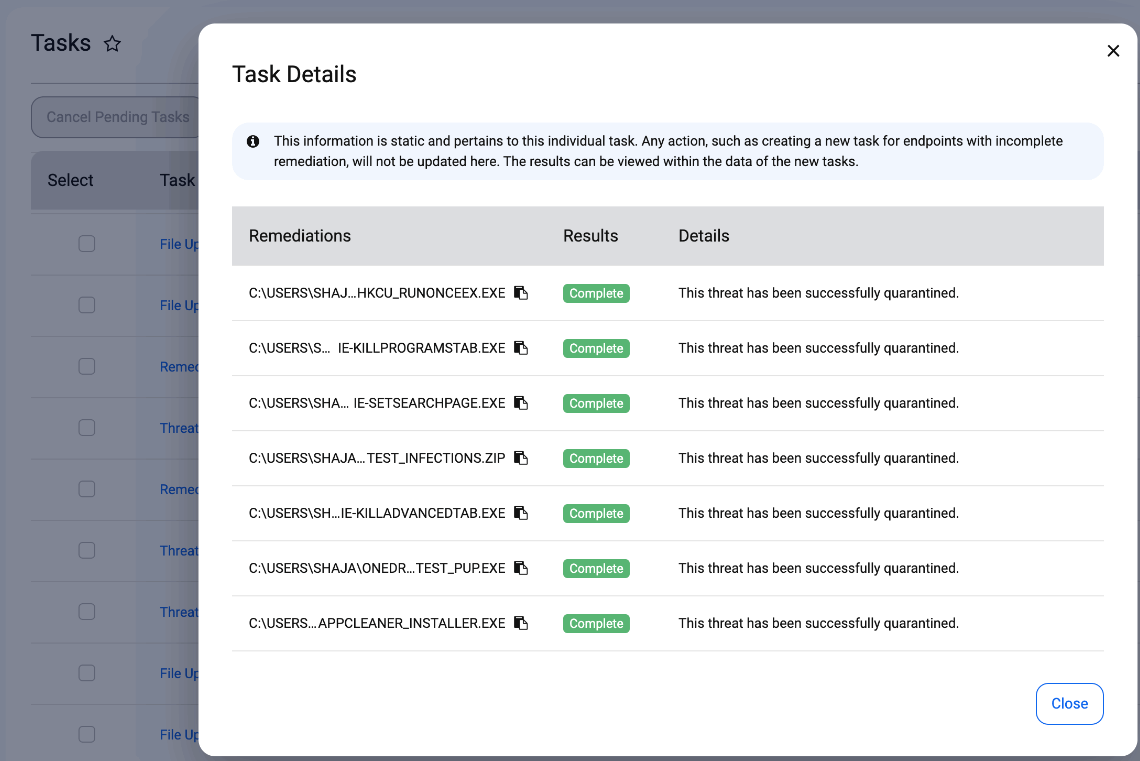Tick the ninth task row checkbox
Screen dimensions: 1140x761
(x=87, y=734)
